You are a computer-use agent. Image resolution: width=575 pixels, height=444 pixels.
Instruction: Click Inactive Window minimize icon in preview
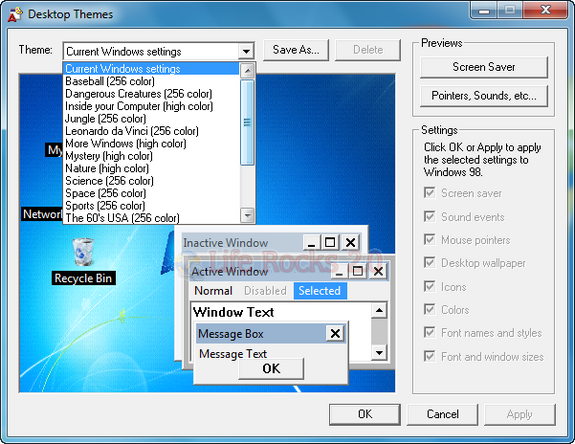pos(312,242)
